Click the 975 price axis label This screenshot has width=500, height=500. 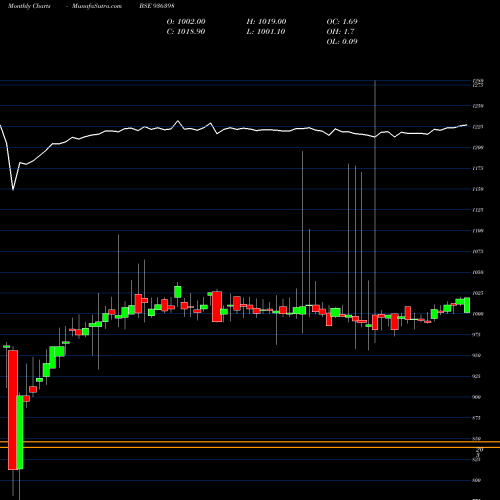[x=477, y=335]
